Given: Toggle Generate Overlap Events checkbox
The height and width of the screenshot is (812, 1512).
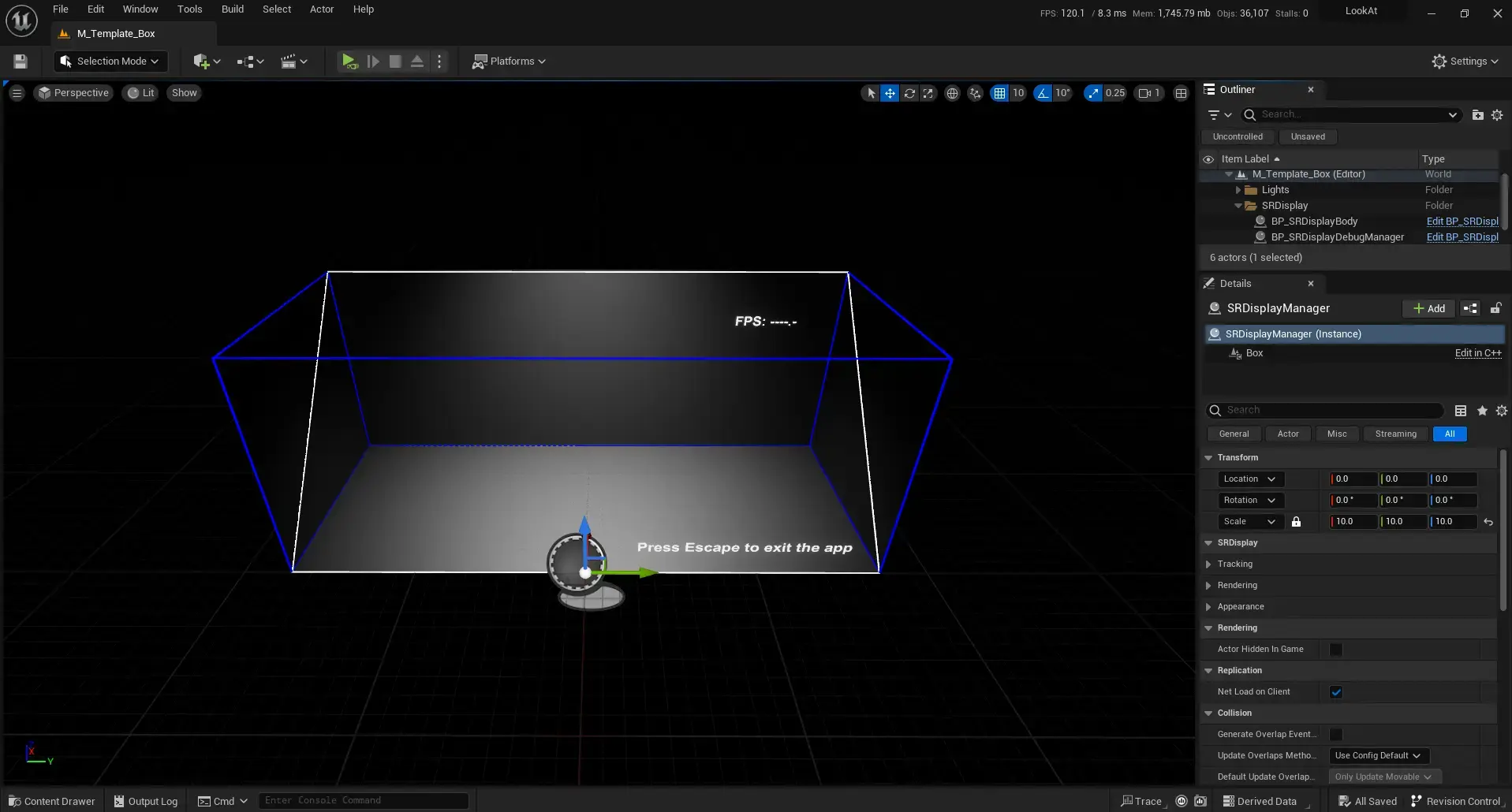Looking at the screenshot, I should point(1336,735).
